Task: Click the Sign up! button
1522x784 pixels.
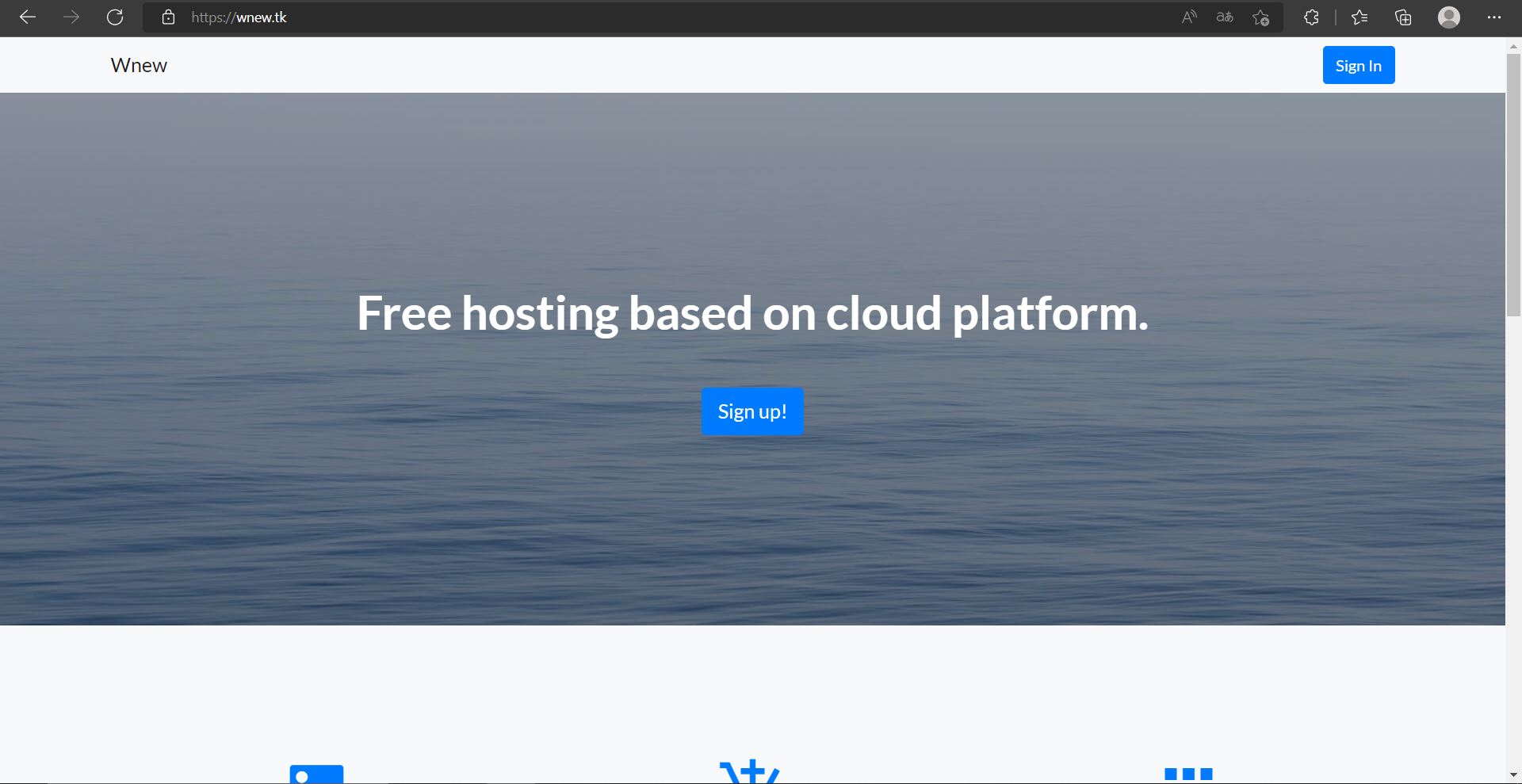Action: pos(752,411)
